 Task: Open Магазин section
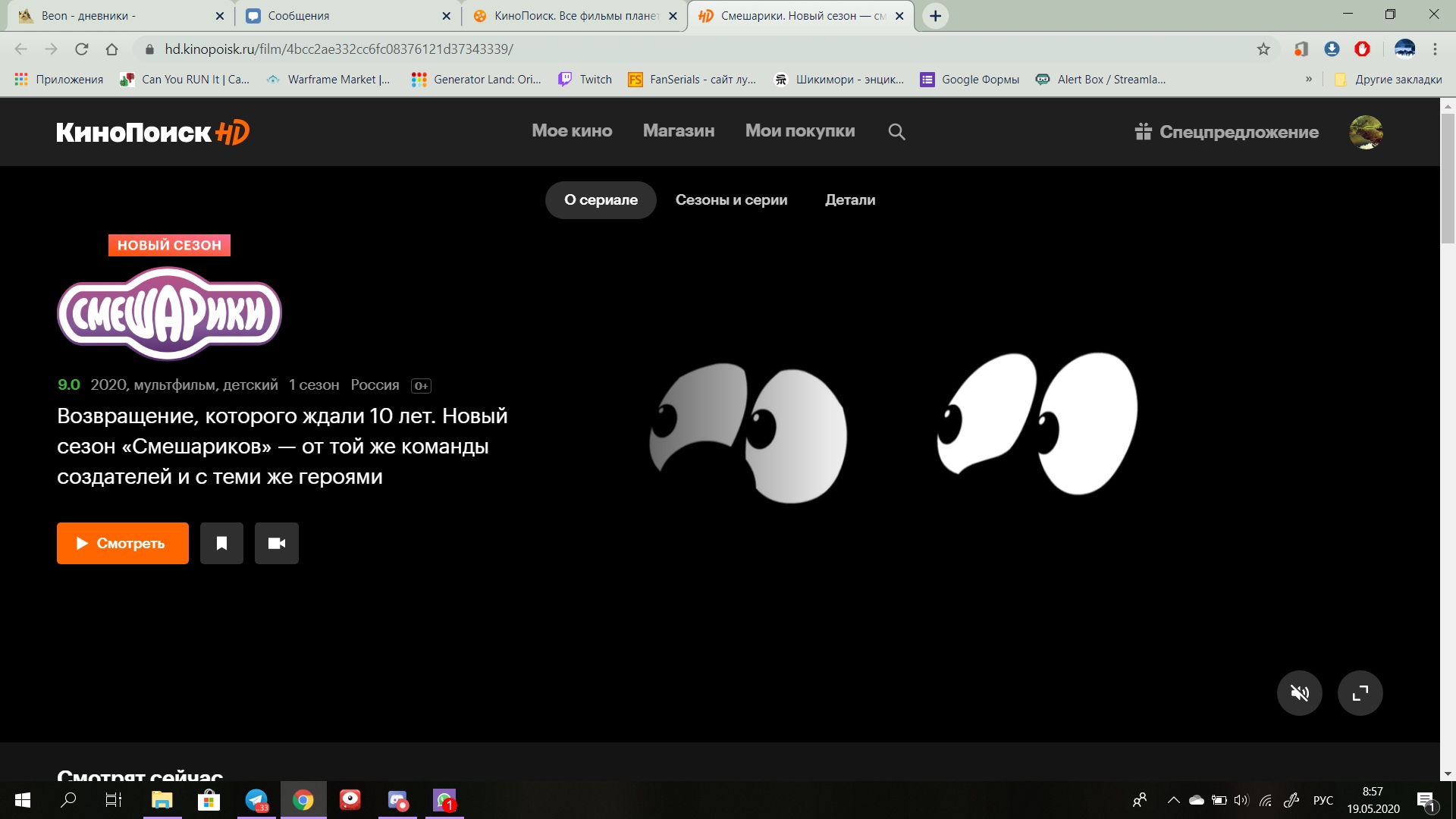point(679,131)
